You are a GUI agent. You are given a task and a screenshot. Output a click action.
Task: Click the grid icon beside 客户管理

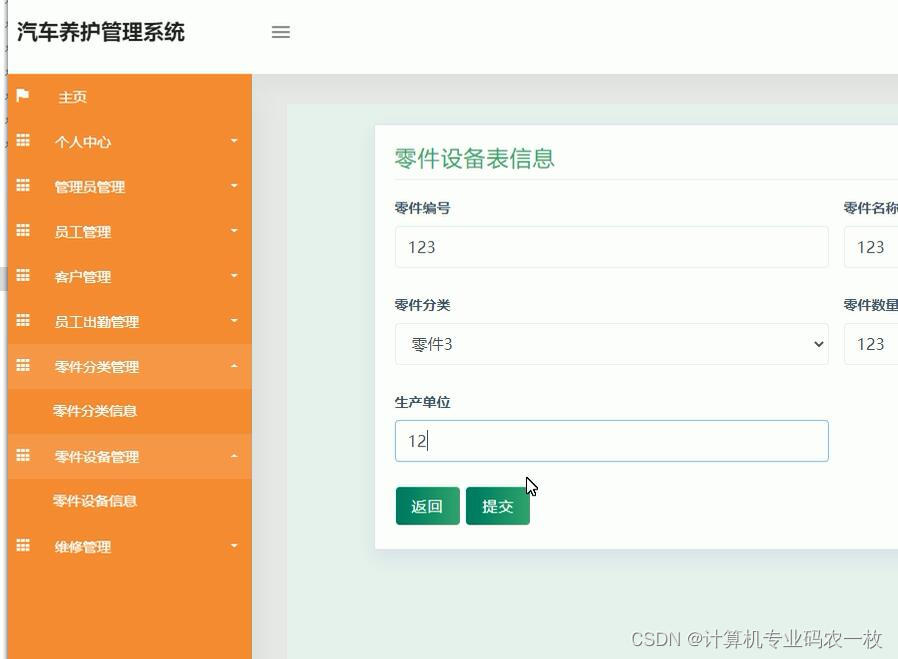pos(23,276)
